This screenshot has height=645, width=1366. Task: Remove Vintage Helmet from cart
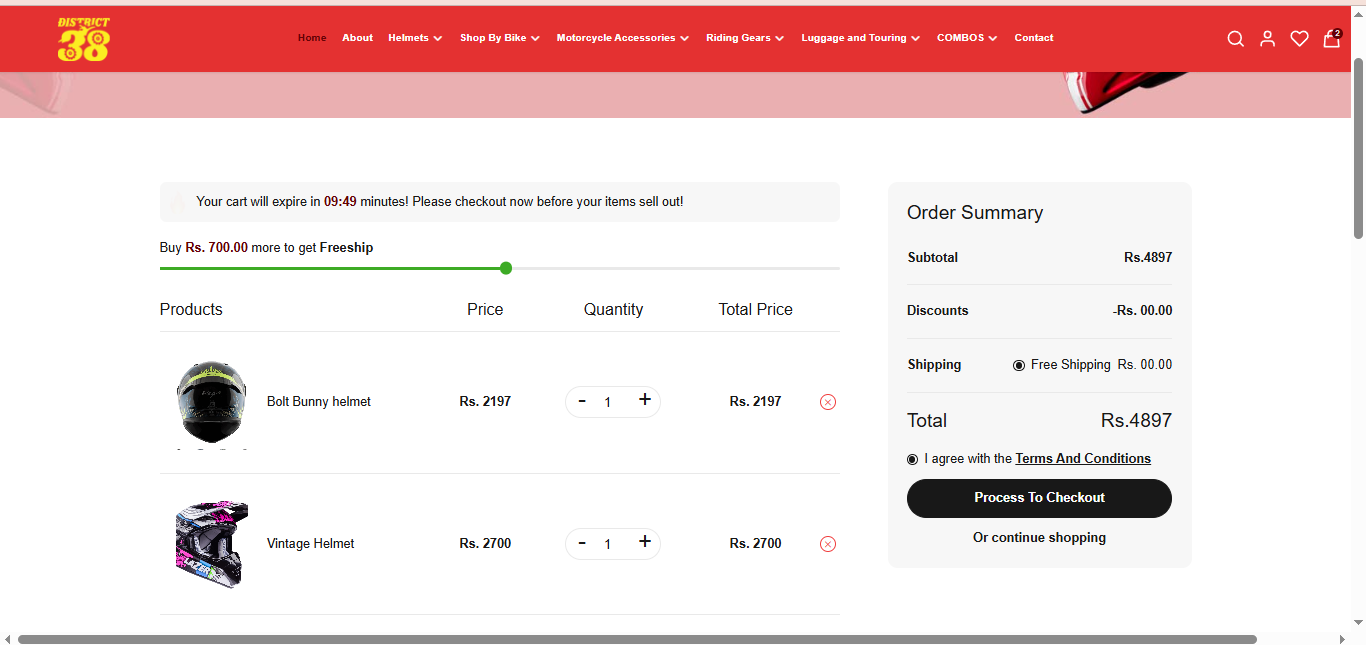(828, 544)
